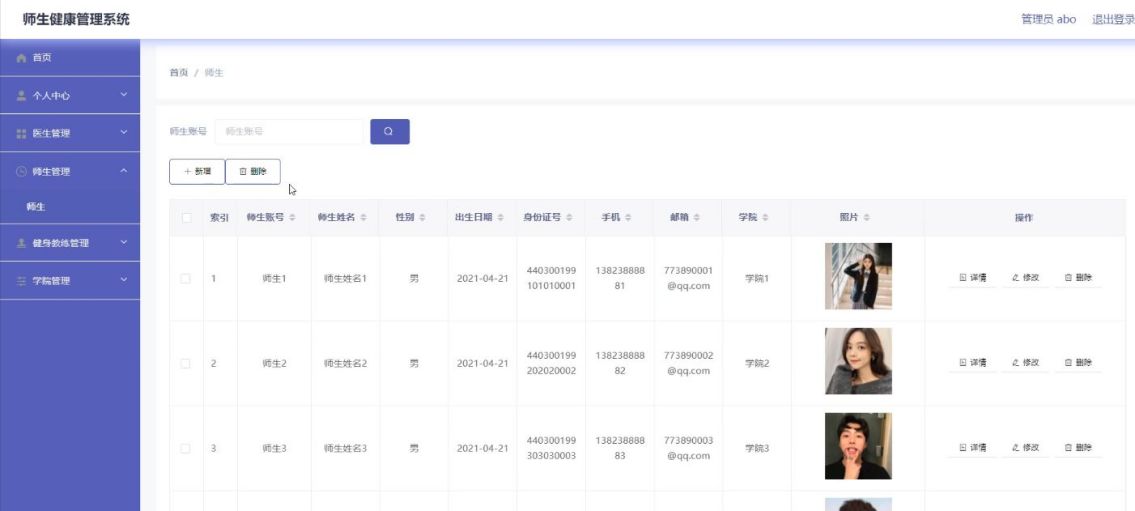The height and width of the screenshot is (511, 1135).
Task: Click 删除 for row 师生1
Action: pos(1079,278)
